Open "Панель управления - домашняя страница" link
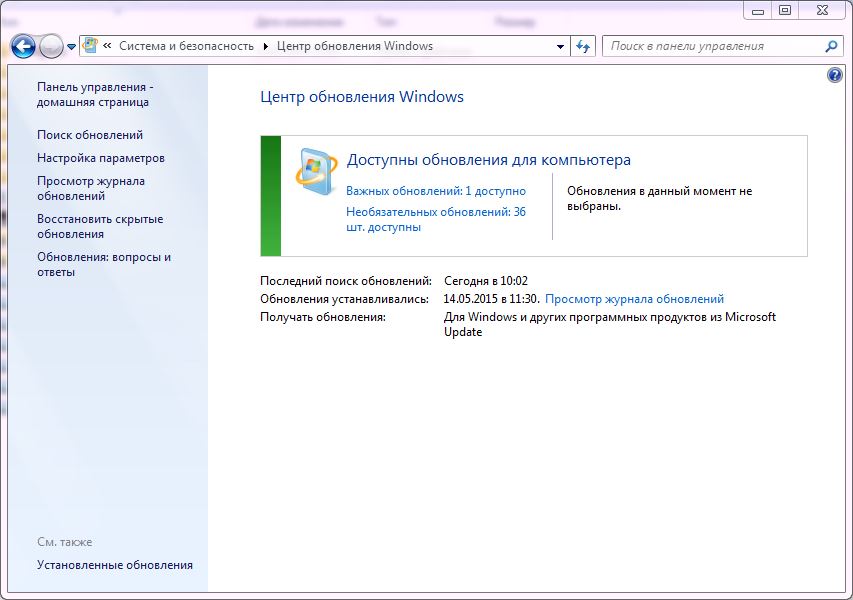This screenshot has height=600, width=853. click(x=95, y=94)
